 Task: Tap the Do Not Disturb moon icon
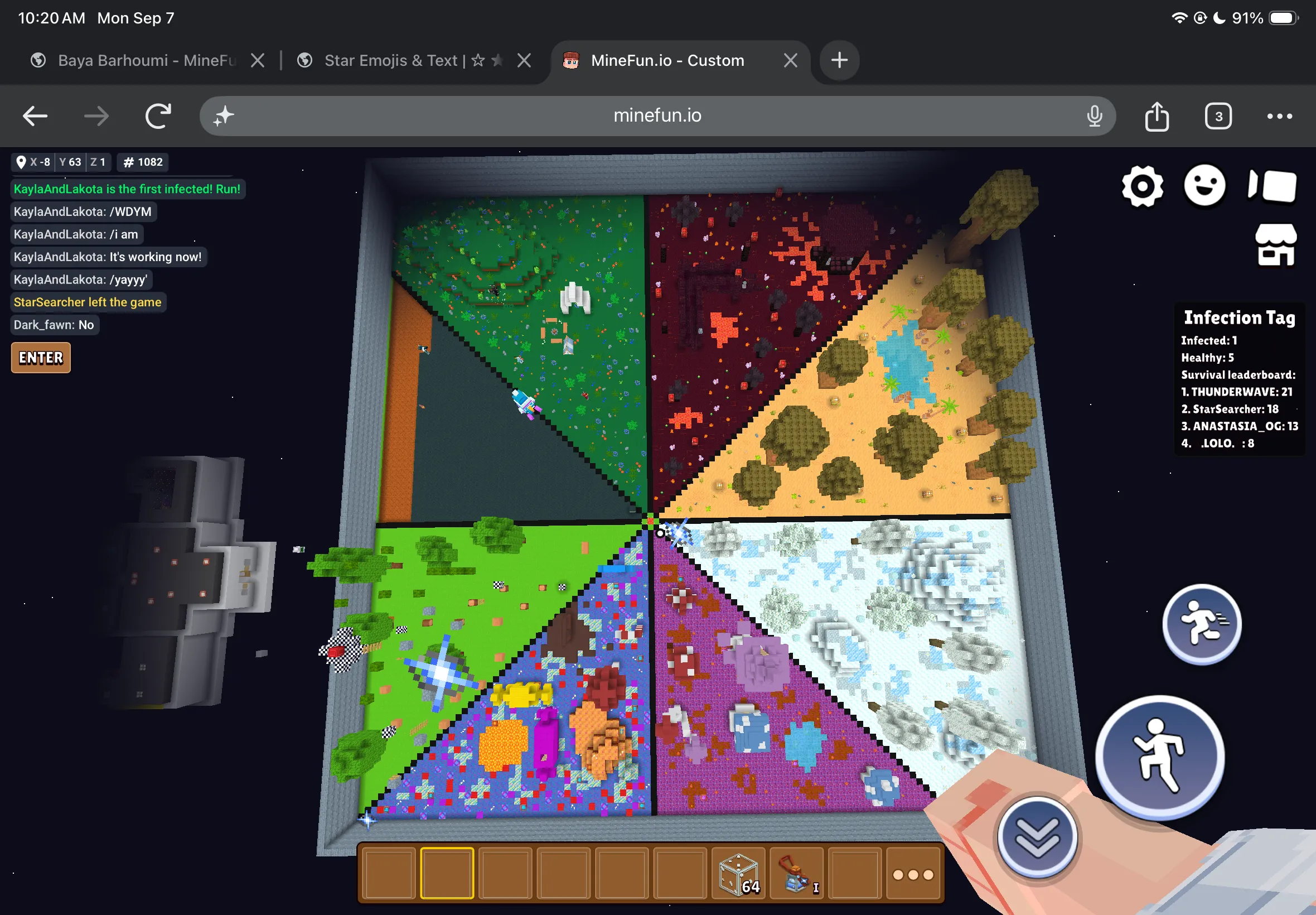point(1219,18)
